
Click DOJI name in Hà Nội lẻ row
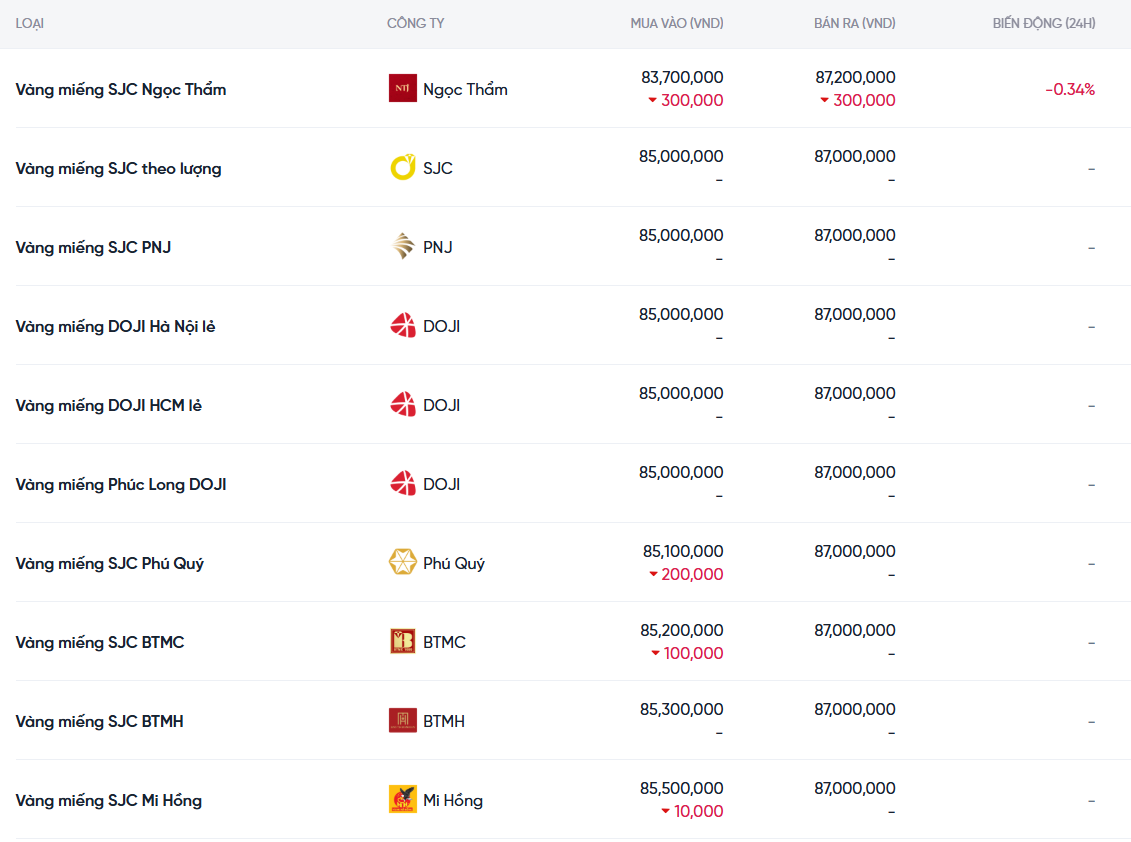pyautogui.click(x=441, y=326)
